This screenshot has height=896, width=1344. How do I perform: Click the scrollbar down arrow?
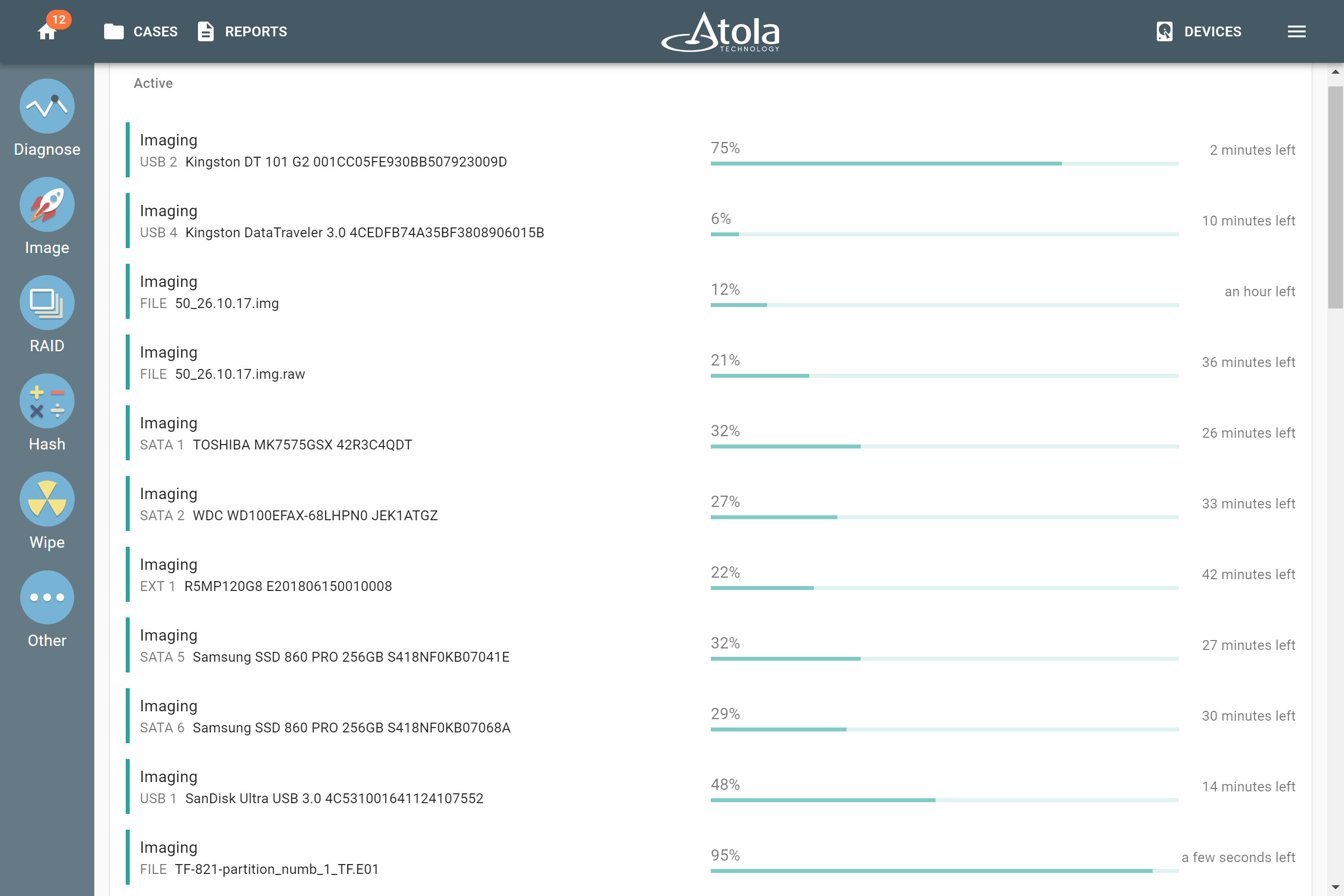(1336, 888)
